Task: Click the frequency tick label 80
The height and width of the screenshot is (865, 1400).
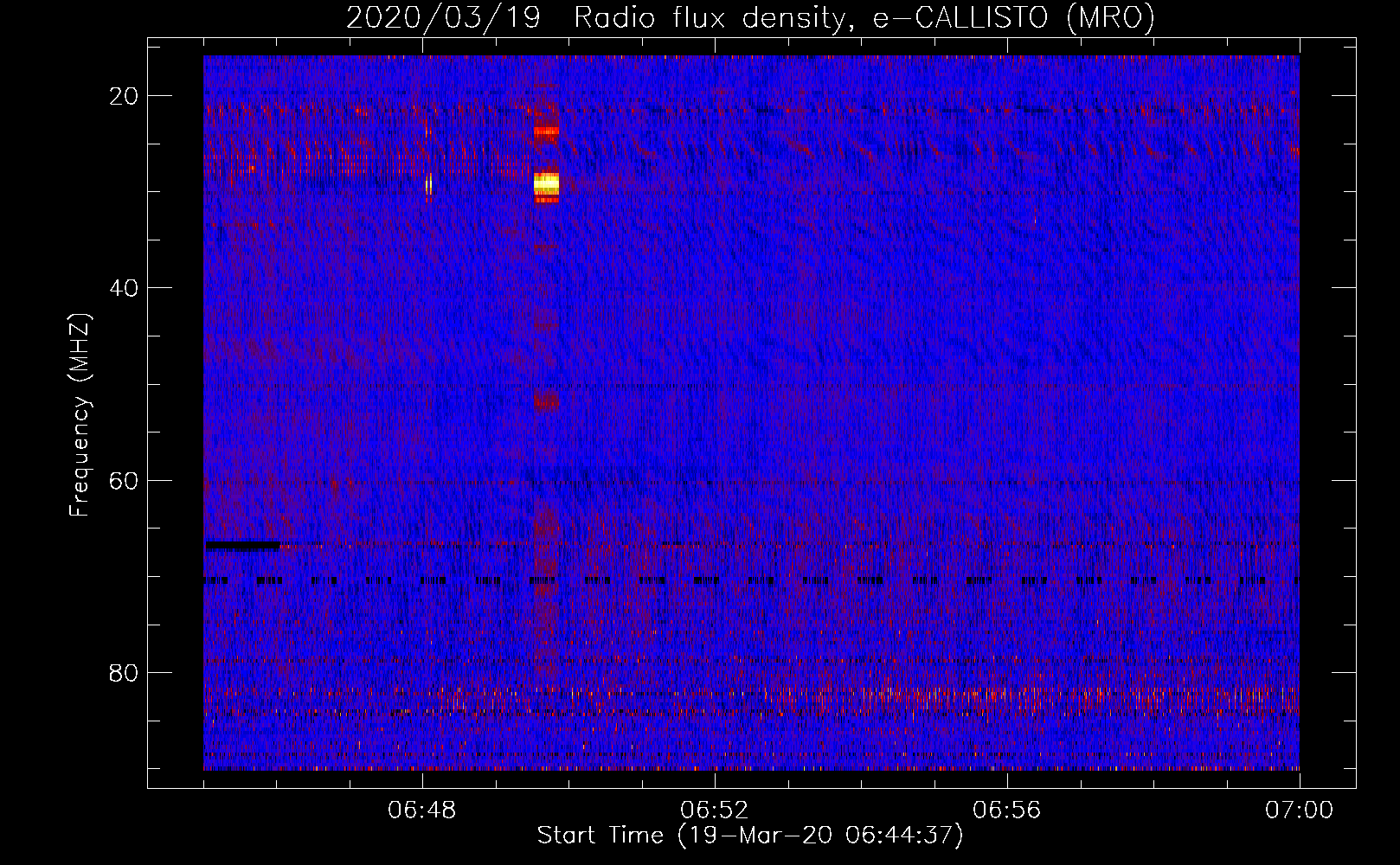Action: pos(124,672)
